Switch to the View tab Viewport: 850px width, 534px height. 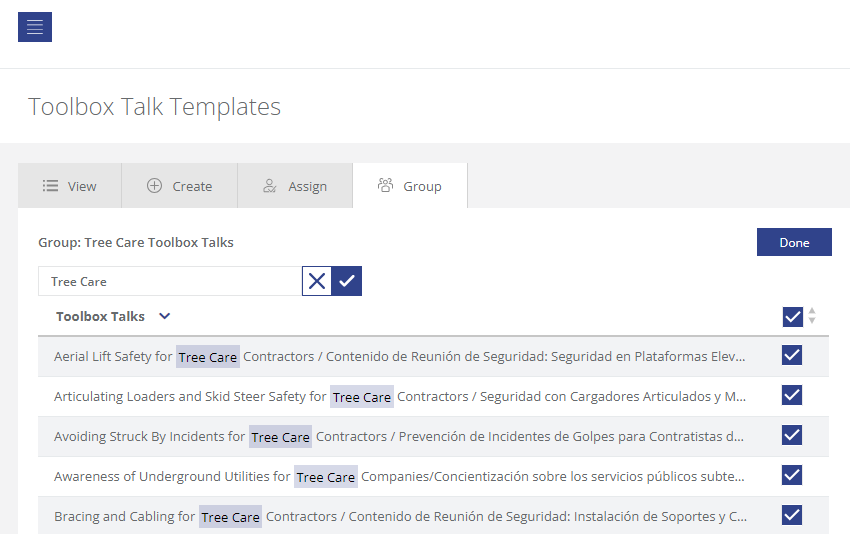[x=70, y=186]
